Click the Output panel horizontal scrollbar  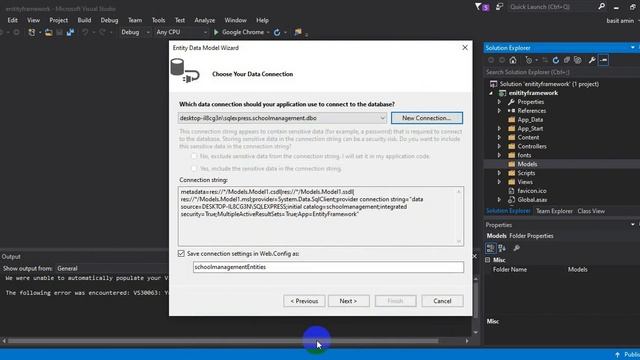coord(222,340)
